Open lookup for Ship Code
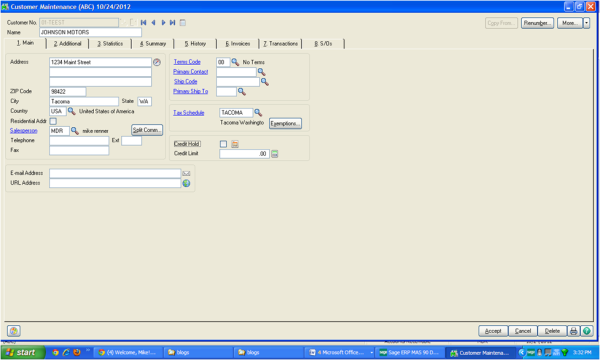The image size is (600, 360). pyautogui.click(x=264, y=81)
